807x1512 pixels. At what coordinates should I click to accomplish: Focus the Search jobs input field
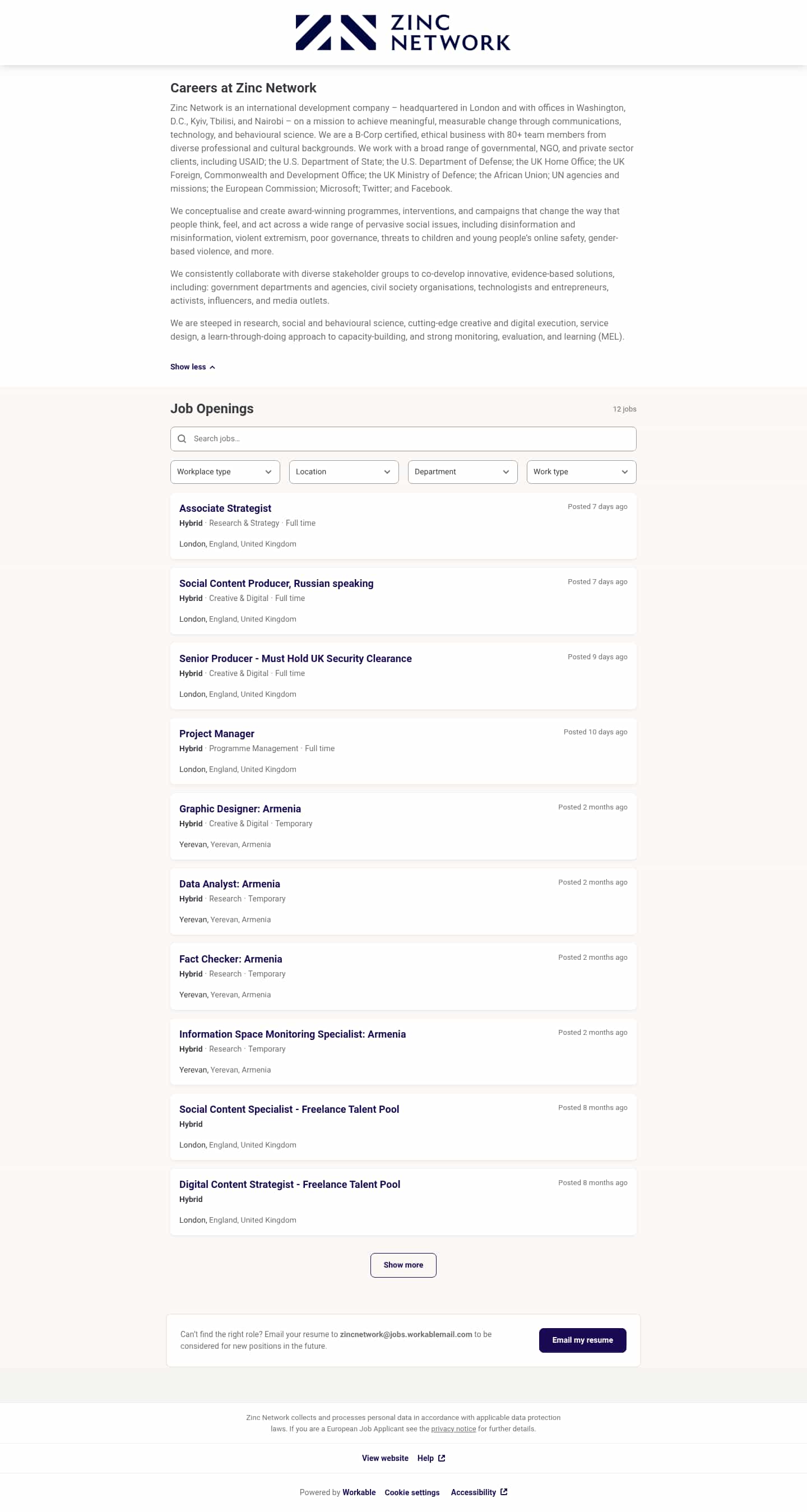tap(403, 439)
